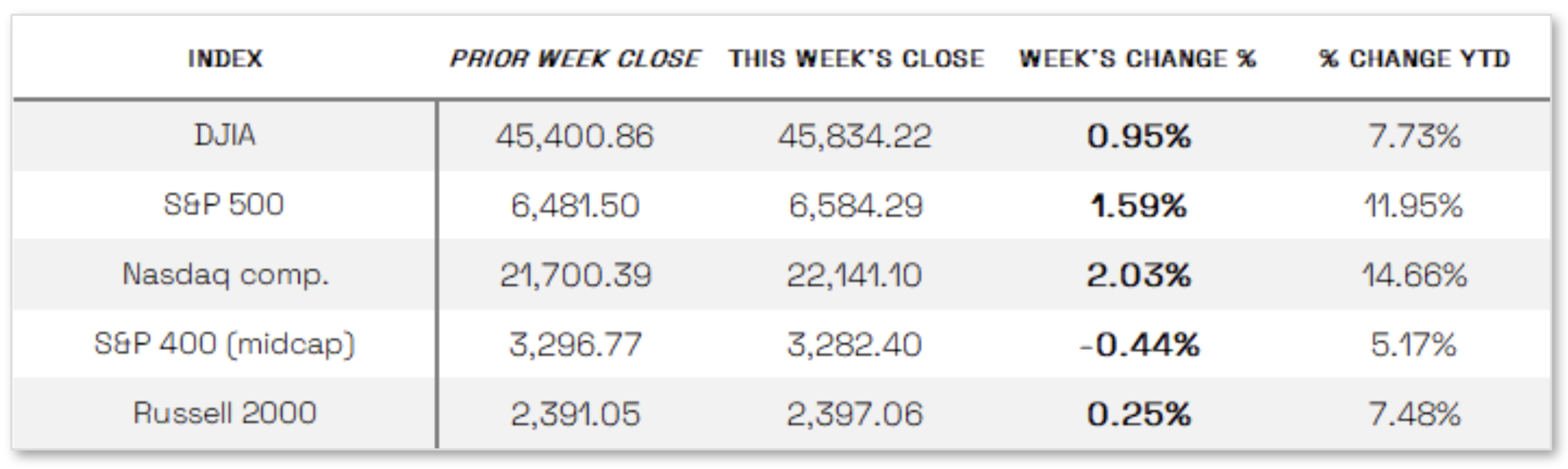Click the % CHANGE YTD header

(1414, 59)
